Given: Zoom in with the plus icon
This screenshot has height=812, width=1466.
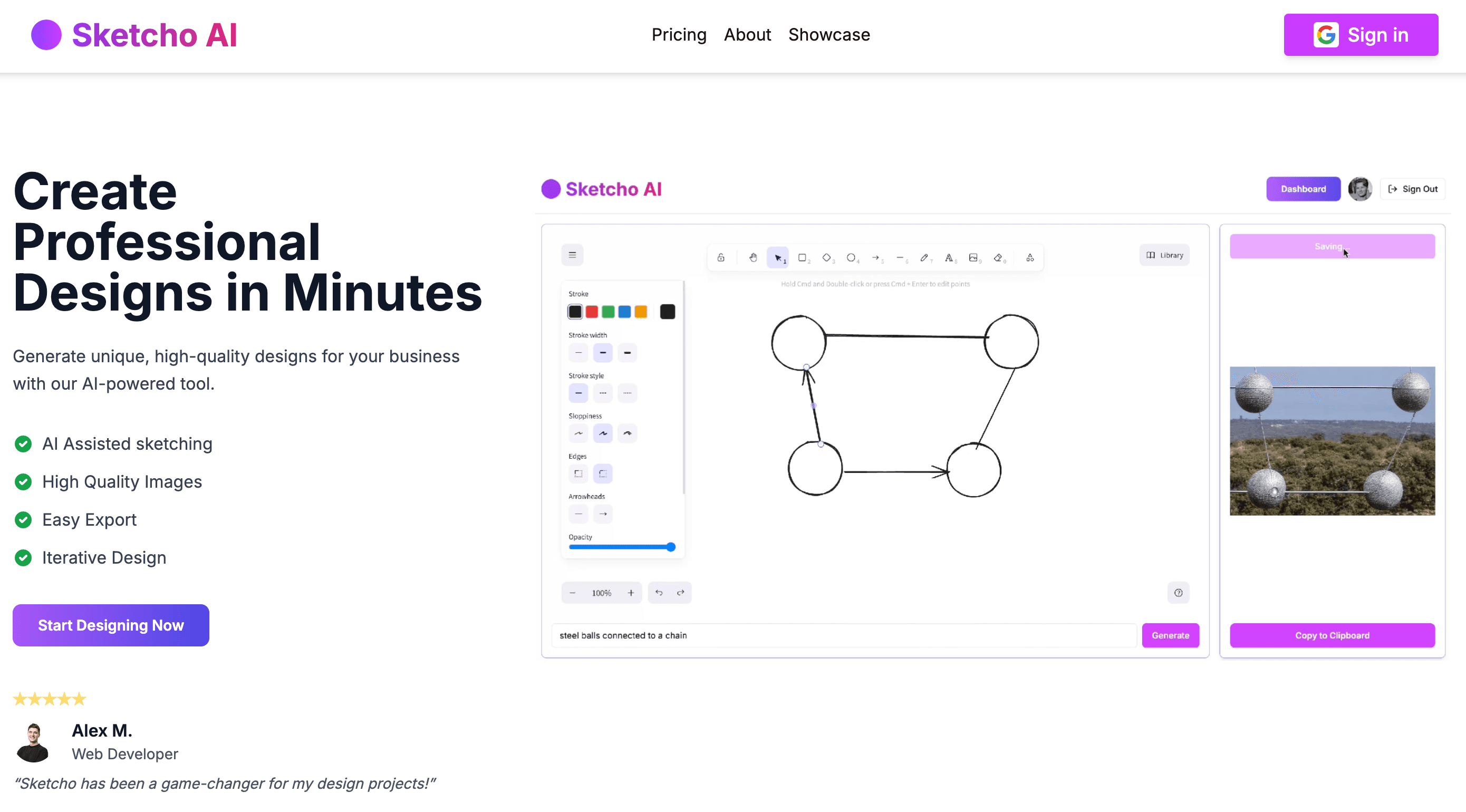Looking at the screenshot, I should [631, 593].
